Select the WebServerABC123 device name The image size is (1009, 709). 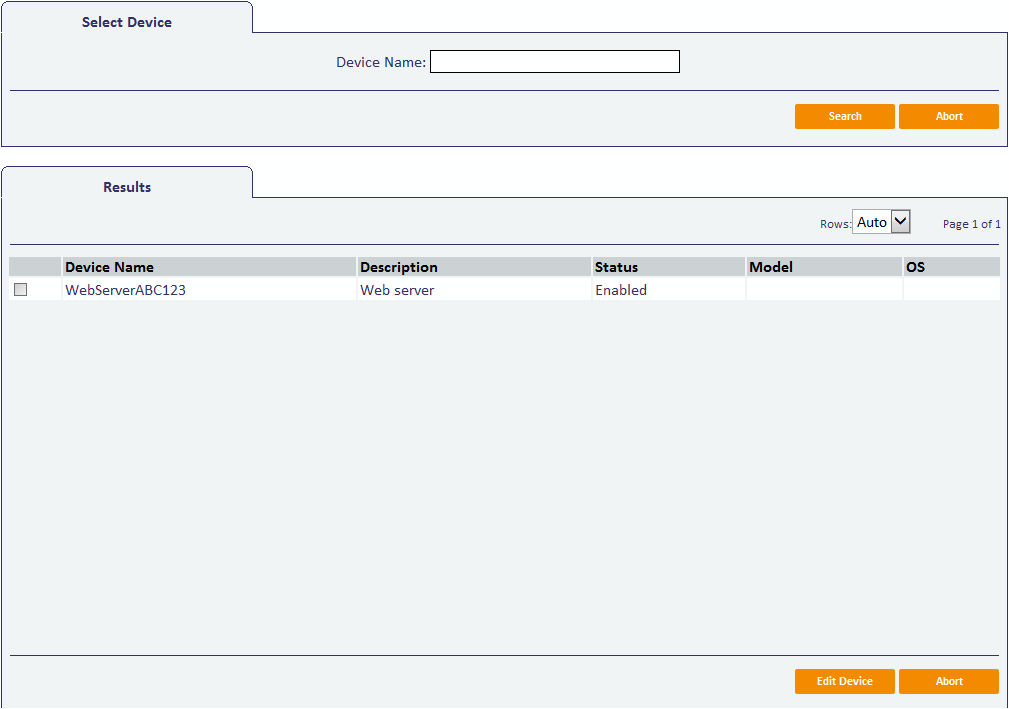[125, 290]
